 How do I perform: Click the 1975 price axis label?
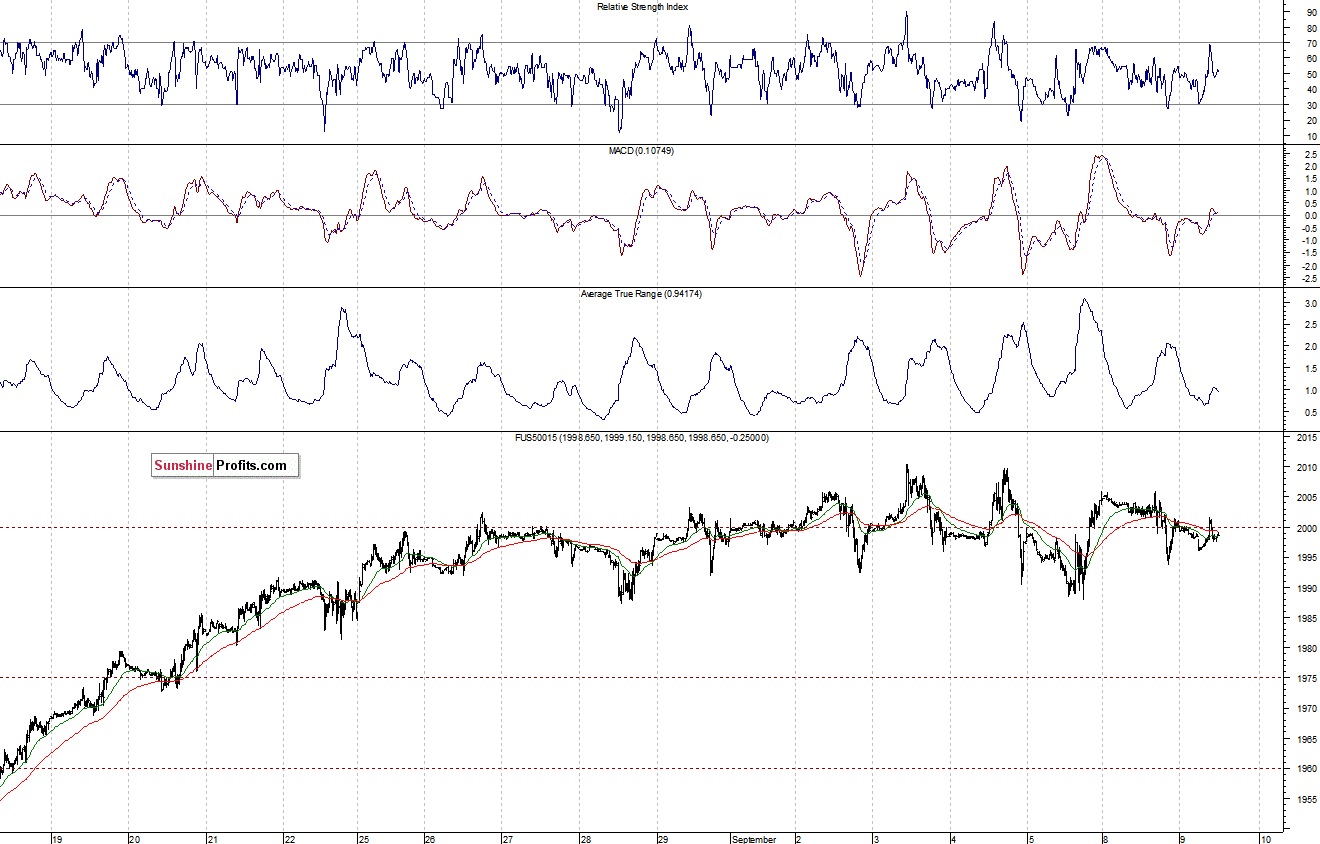(1305, 679)
